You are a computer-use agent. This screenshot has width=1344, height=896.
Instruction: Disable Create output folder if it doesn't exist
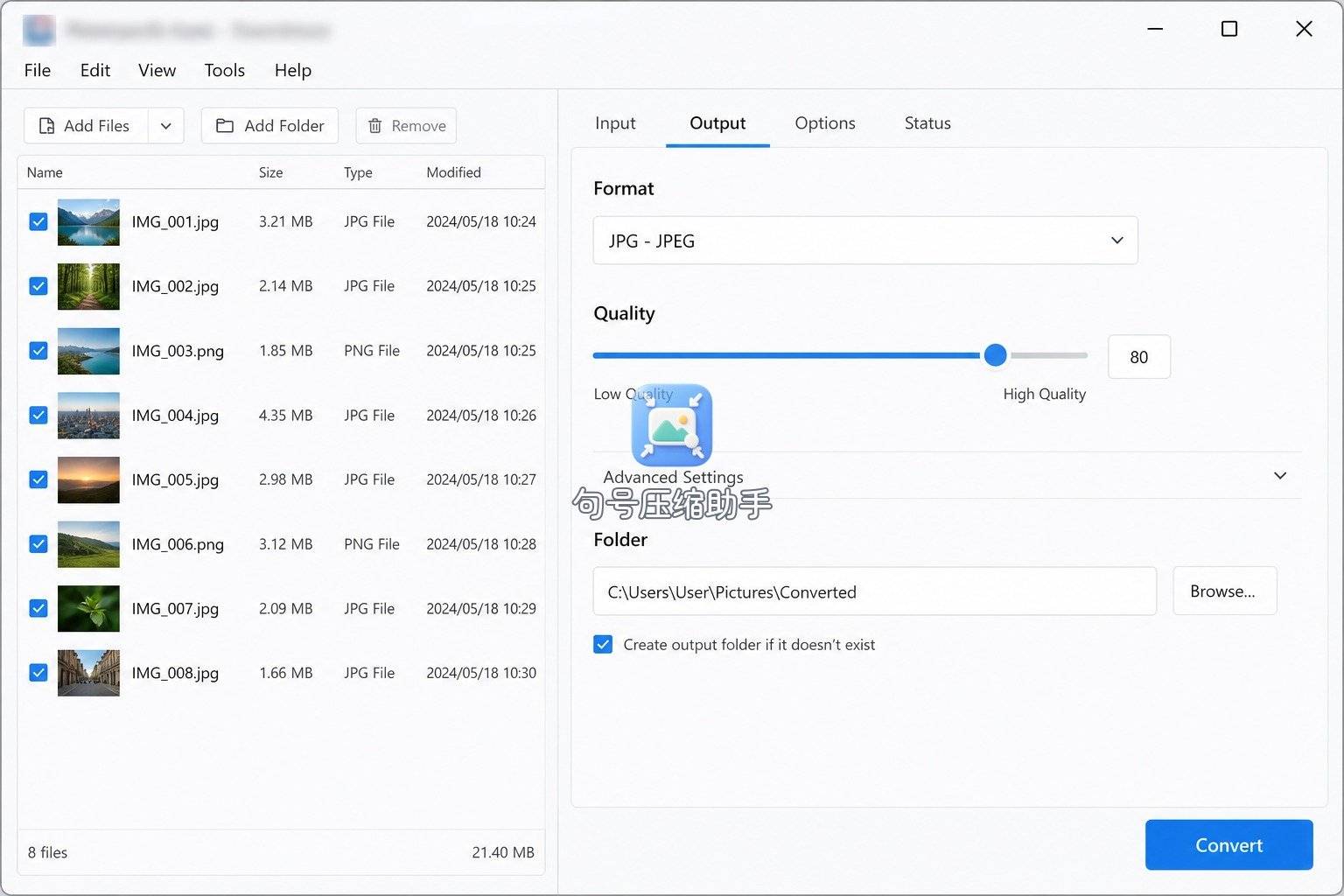click(603, 645)
